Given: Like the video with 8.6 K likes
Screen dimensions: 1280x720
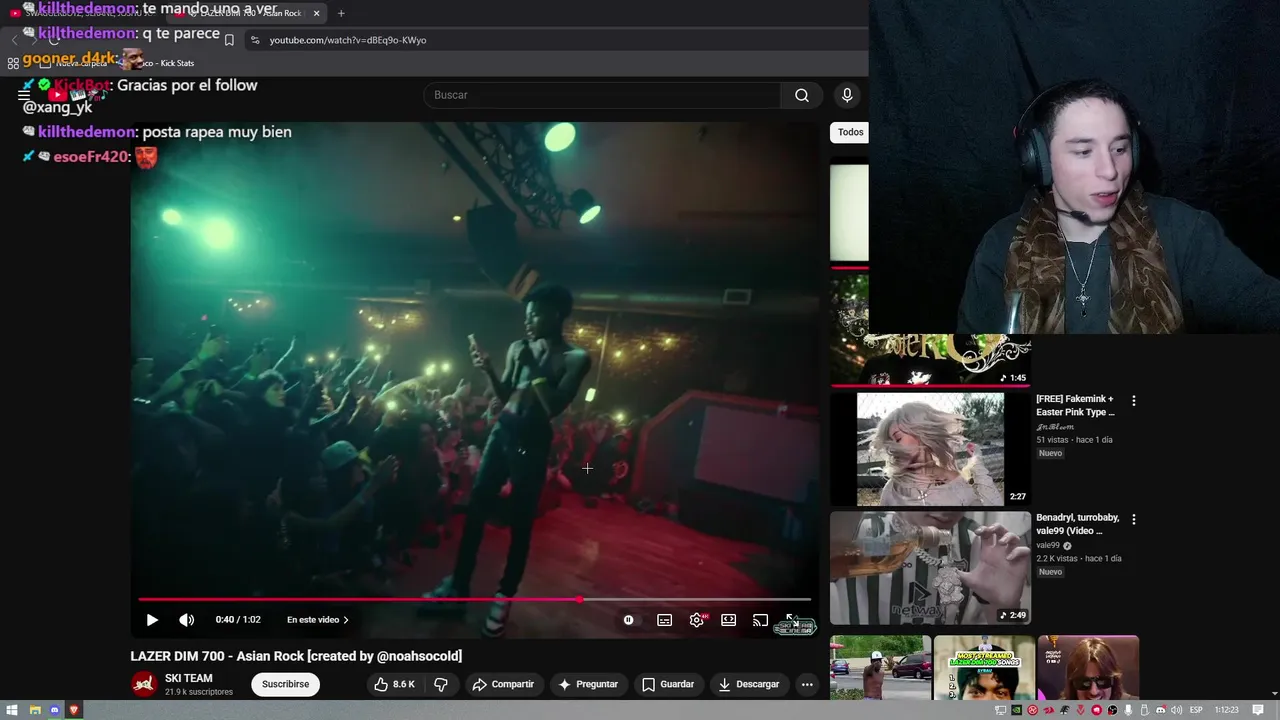Looking at the screenshot, I should click(394, 684).
